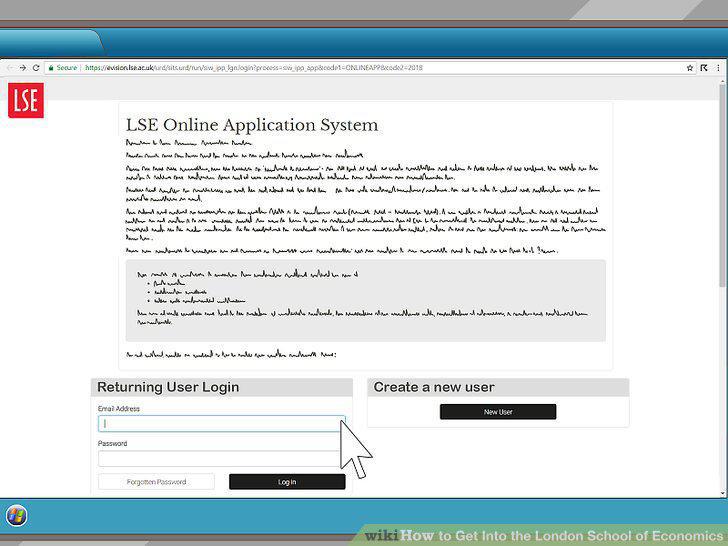728x546 pixels.
Task: Click the Forgotten Password button
Action: point(156,482)
